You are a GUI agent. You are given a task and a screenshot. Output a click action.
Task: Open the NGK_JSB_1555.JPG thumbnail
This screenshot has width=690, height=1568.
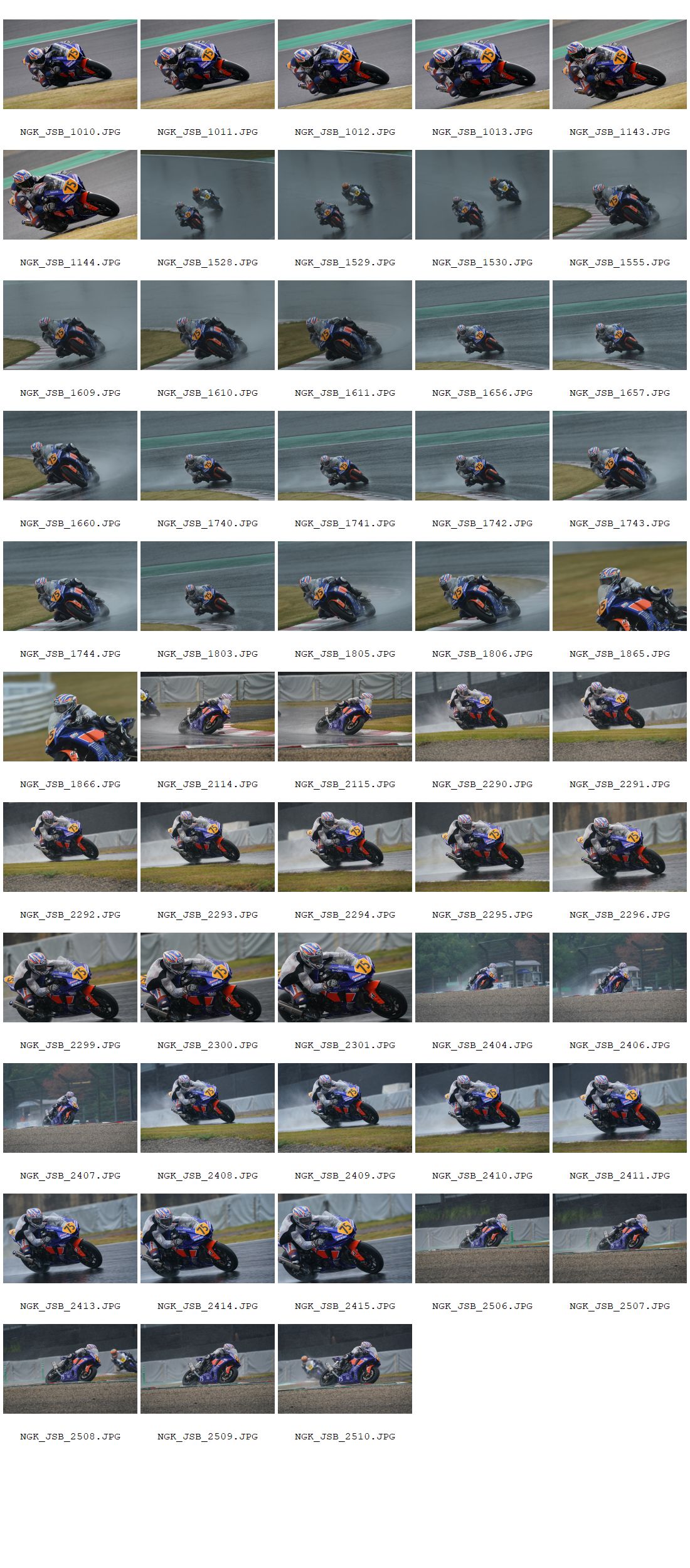coord(620,194)
